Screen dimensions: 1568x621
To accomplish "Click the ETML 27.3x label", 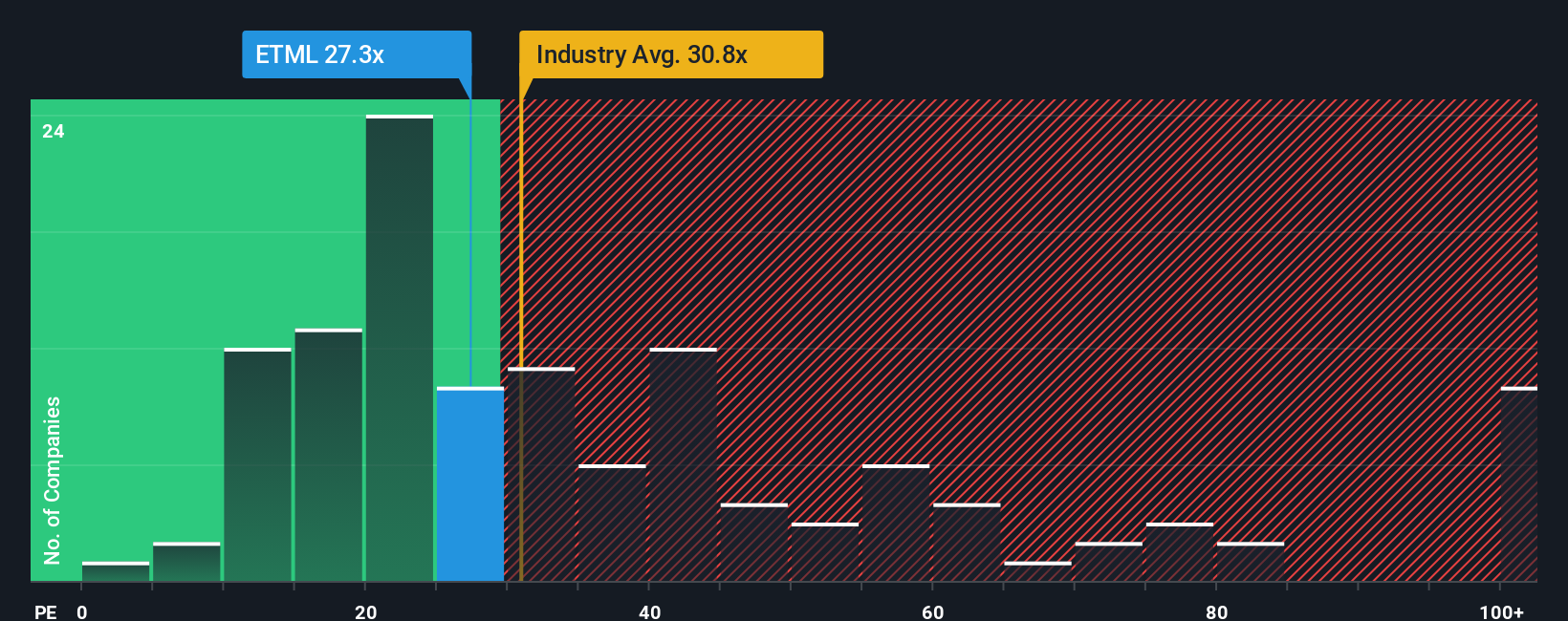I will 357,54.
